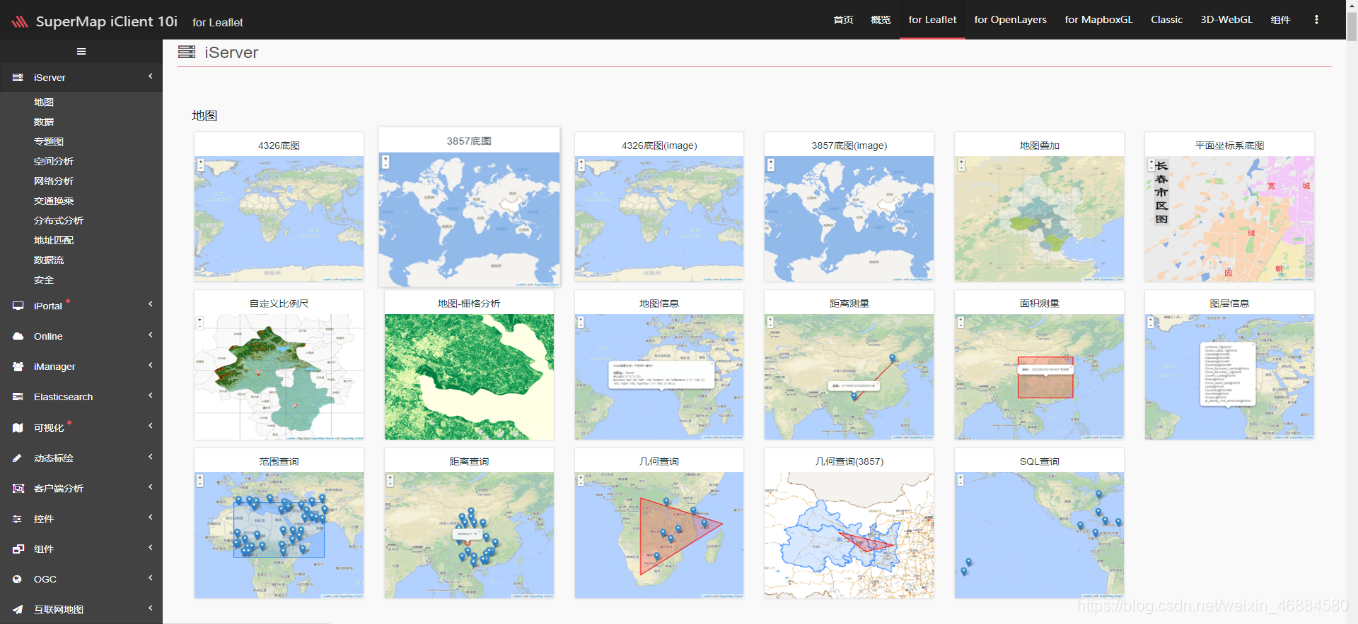The image size is (1358, 624).
Task: Open the 自定义比例尺 example thumbnail
Action: pyautogui.click(x=279, y=365)
